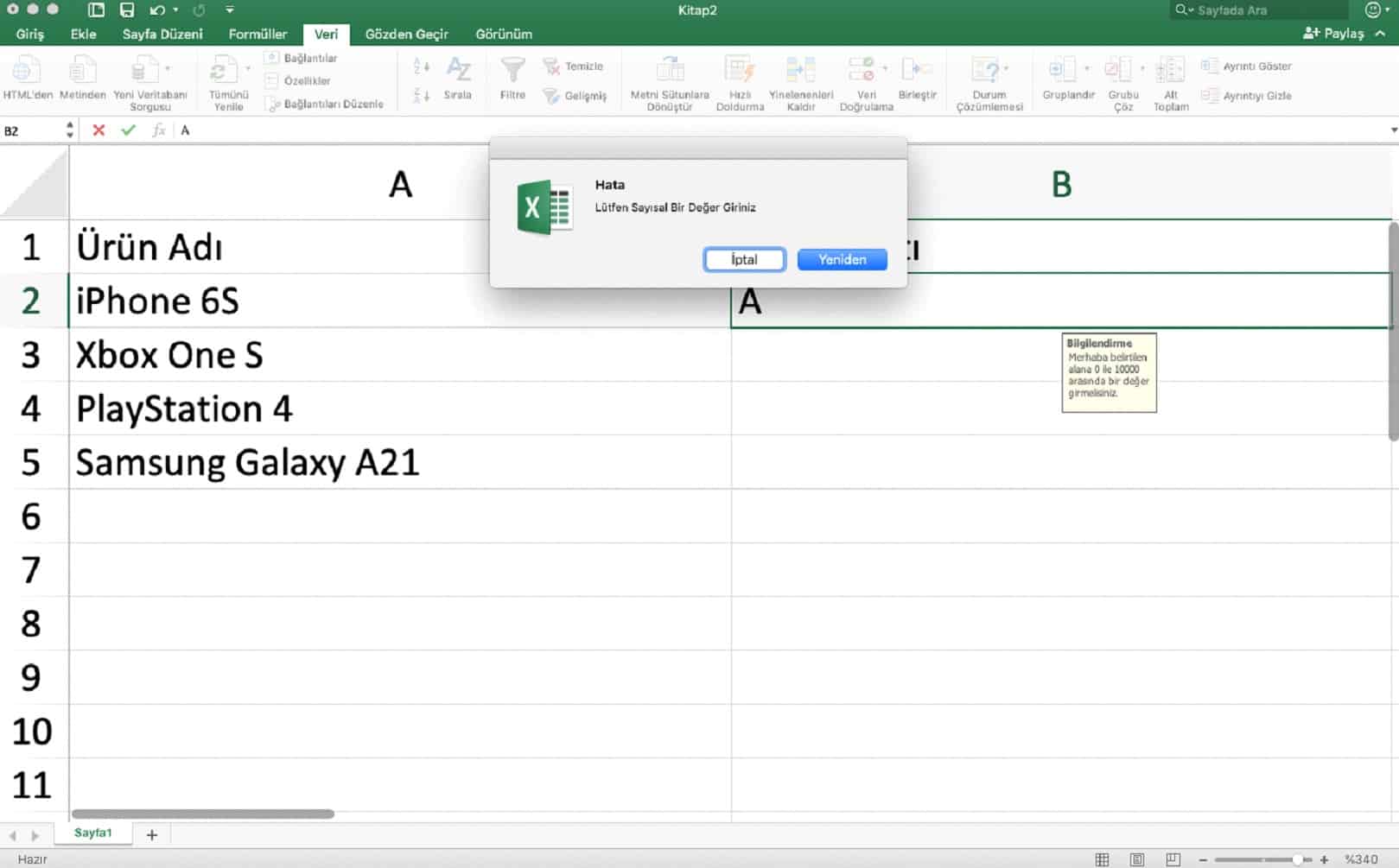Click the Sırala A-Z sort icon

458,71
